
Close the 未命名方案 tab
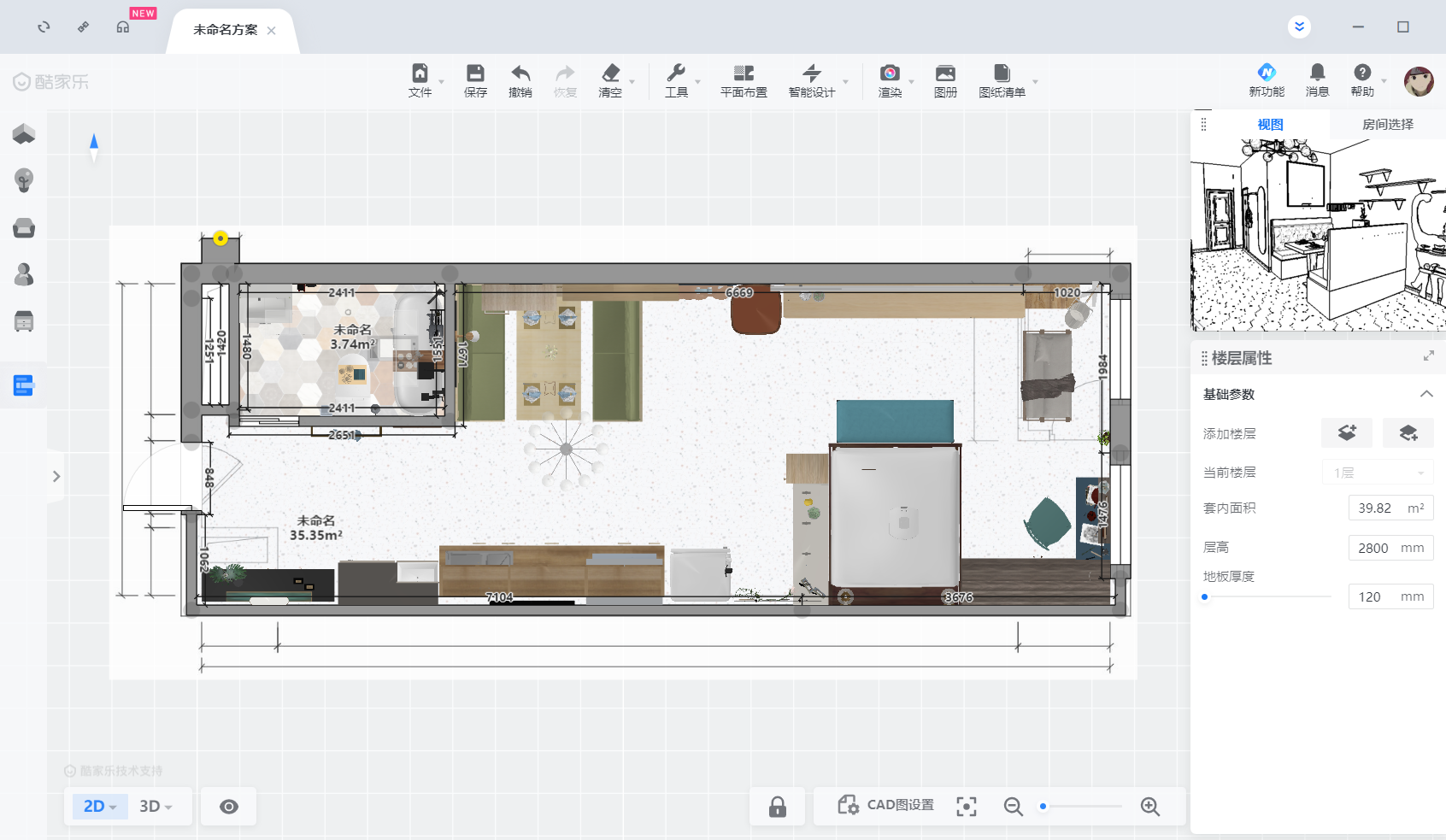pos(272,31)
